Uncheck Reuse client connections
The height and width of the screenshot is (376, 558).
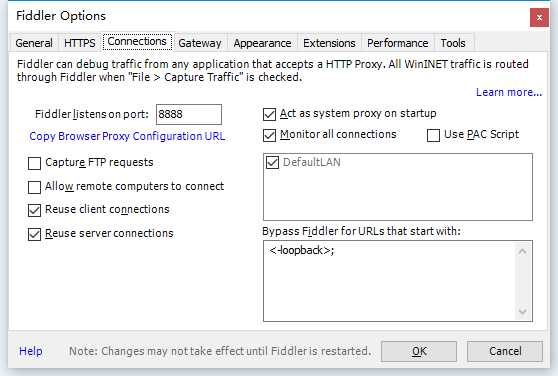click(35, 210)
